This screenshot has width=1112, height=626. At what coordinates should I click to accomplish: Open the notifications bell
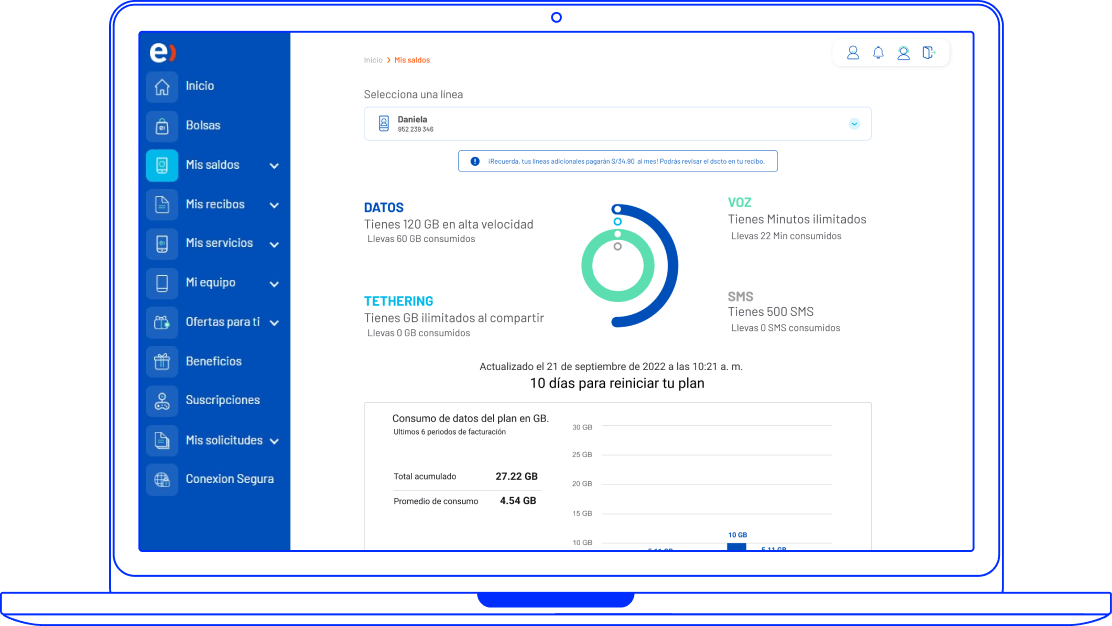click(878, 53)
